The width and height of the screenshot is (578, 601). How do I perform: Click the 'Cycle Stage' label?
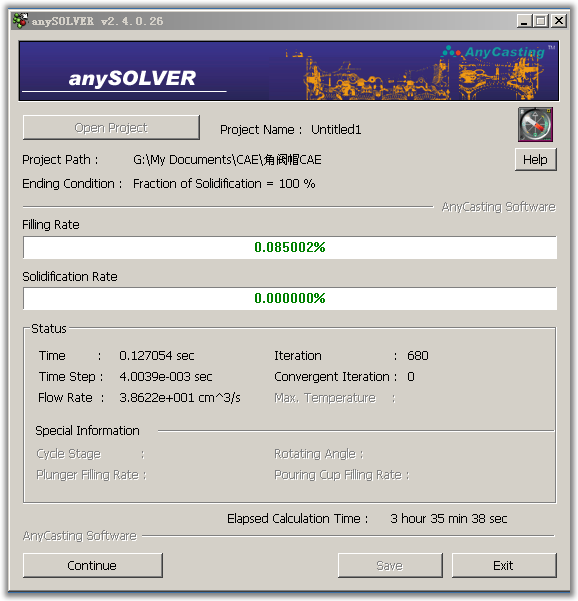pyautogui.click(x=69, y=454)
